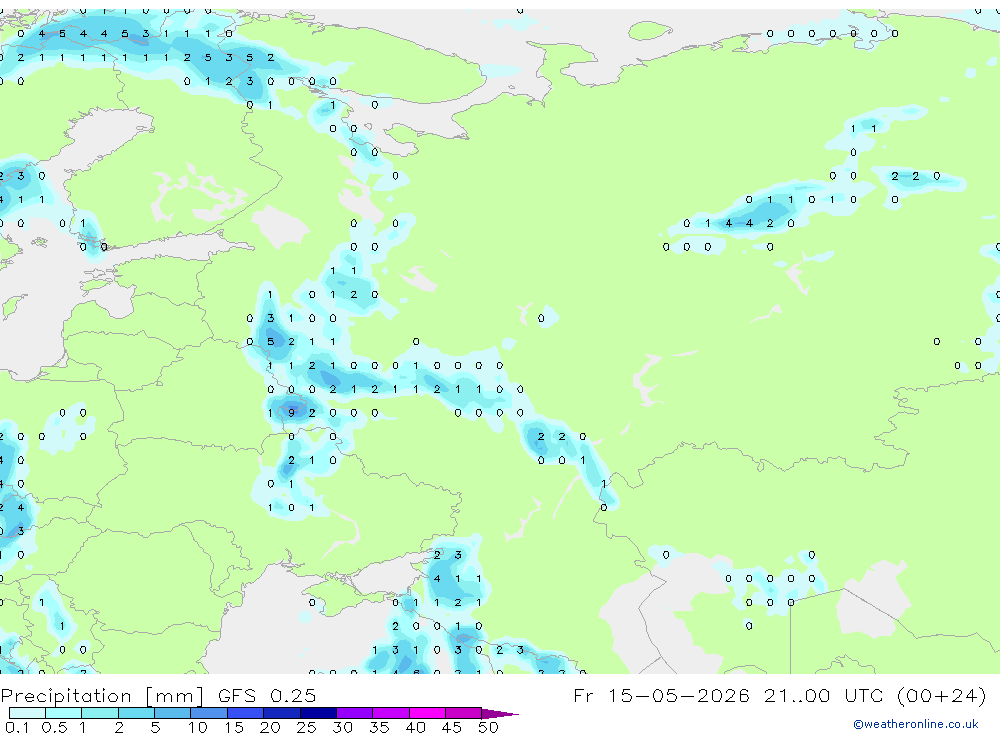This screenshot has width=1000, height=733.
Task: Pick the lightest cyan 0.1–0.5 legend swatch
Action: (x=27, y=713)
